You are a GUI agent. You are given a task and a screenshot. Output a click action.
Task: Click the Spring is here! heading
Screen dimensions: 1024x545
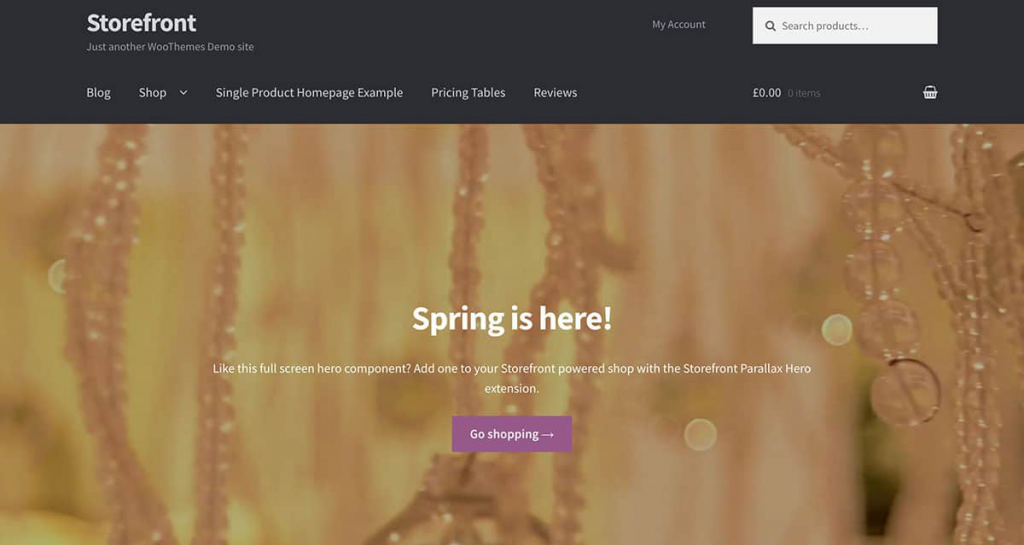[512, 319]
